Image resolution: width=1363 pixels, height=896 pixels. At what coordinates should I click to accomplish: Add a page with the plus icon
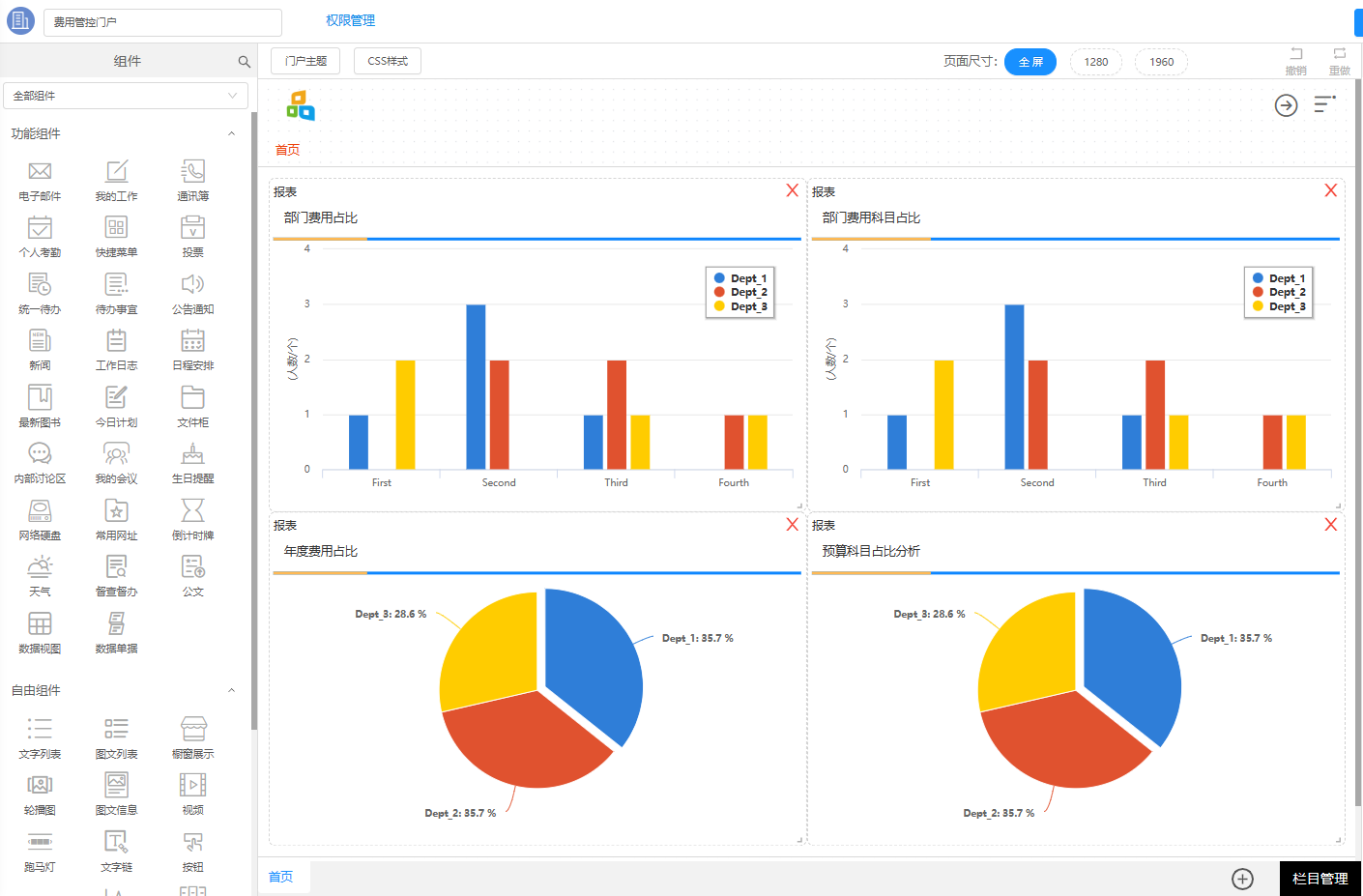pos(1243,879)
